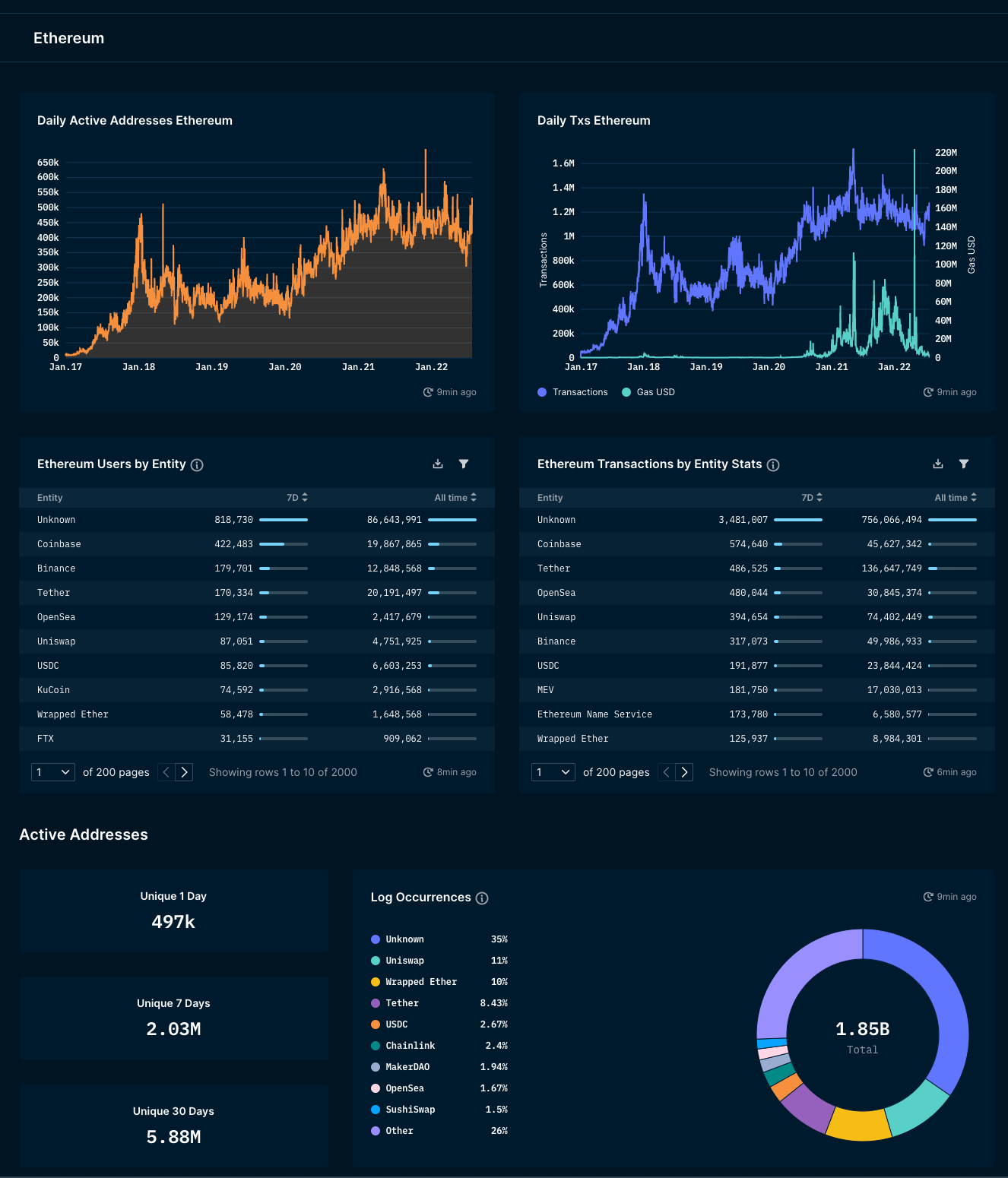Sort Users by Entity table by All time

(x=455, y=498)
